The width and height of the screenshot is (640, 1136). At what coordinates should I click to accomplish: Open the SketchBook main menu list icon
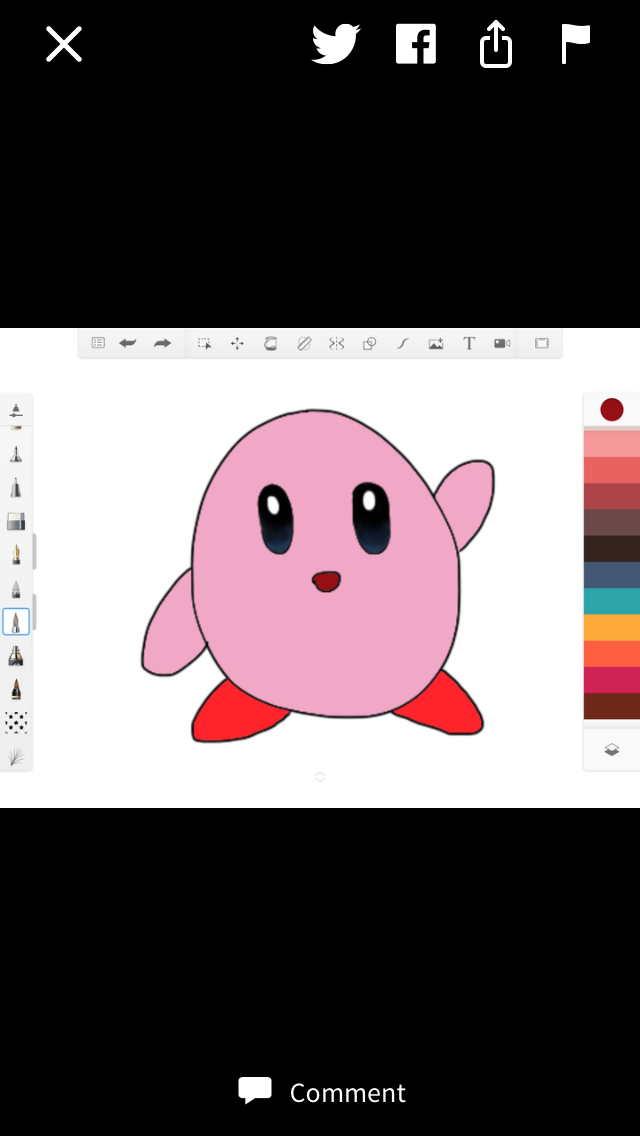pyautogui.click(x=98, y=343)
